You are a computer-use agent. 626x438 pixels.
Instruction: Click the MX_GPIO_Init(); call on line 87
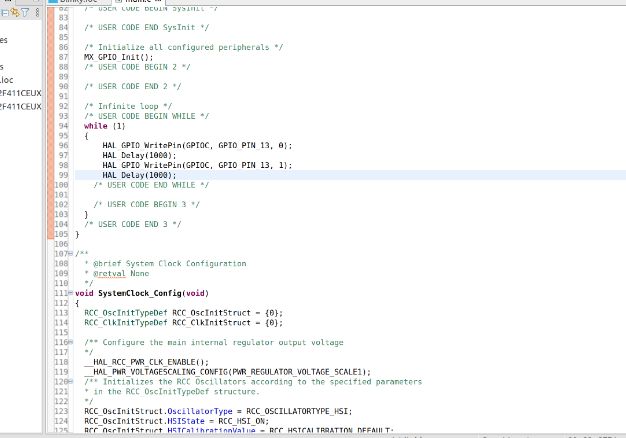(119, 57)
